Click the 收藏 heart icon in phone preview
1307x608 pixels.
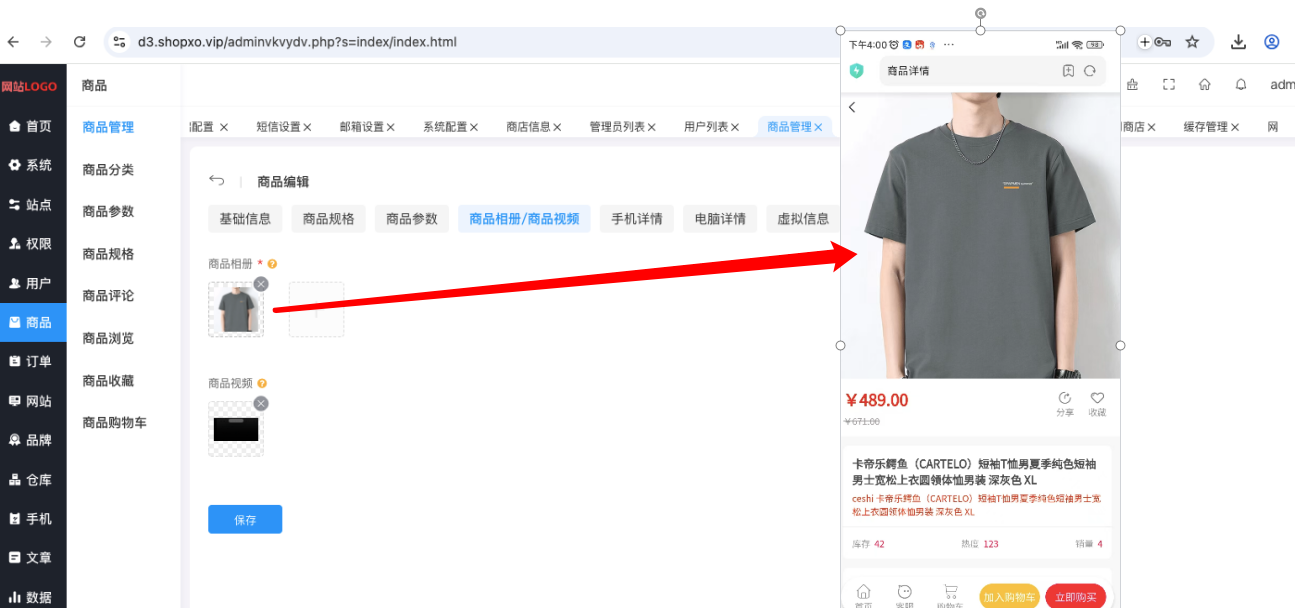coord(1097,398)
